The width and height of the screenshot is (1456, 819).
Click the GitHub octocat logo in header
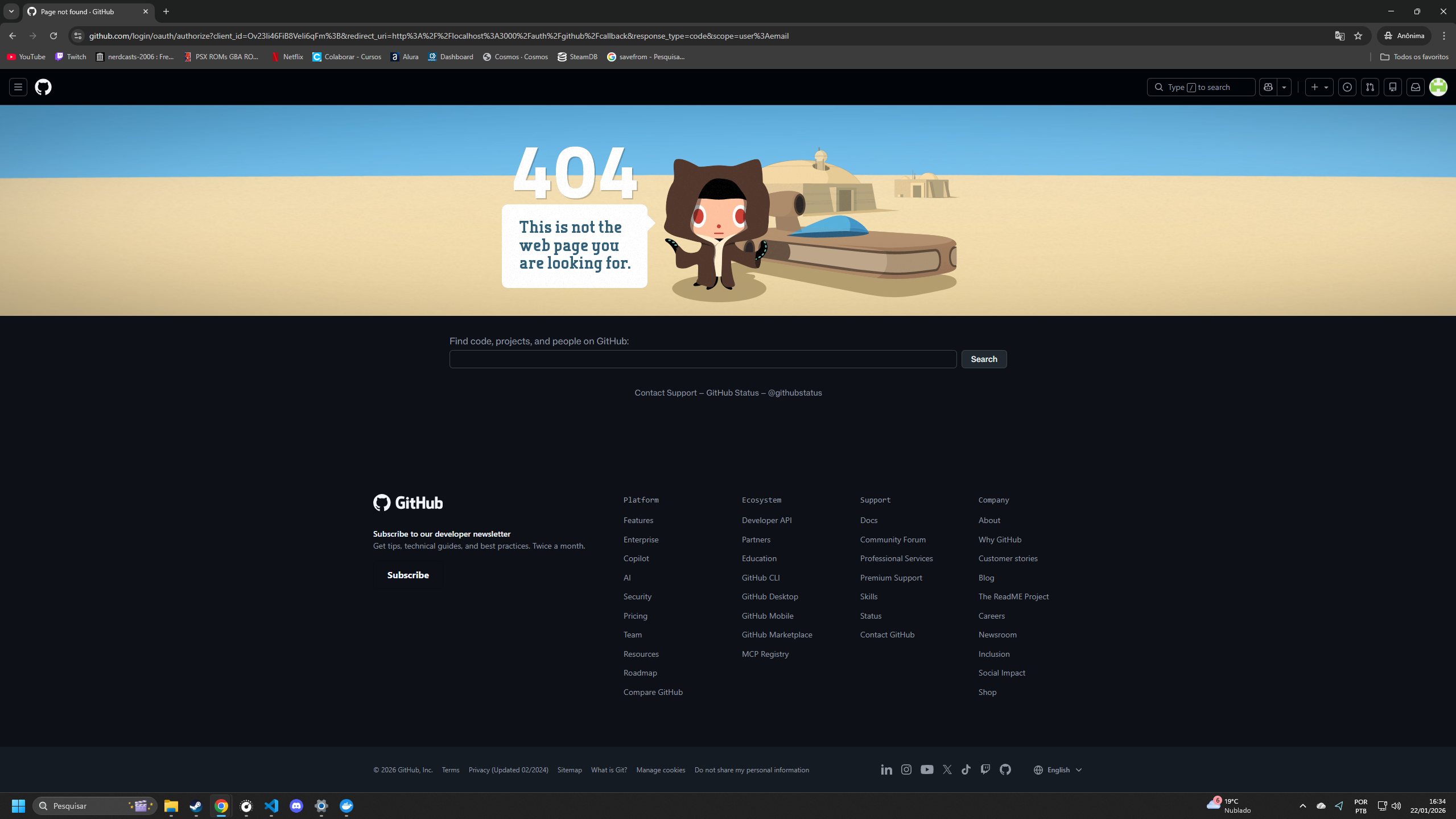43,87
